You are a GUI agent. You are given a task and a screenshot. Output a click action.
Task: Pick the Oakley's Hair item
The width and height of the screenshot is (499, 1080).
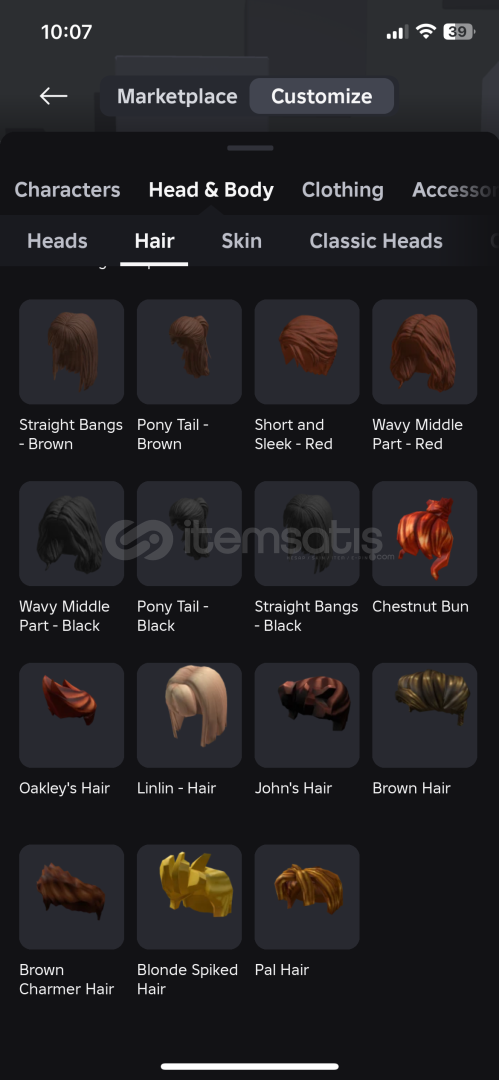pyautogui.click(x=72, y=715)
